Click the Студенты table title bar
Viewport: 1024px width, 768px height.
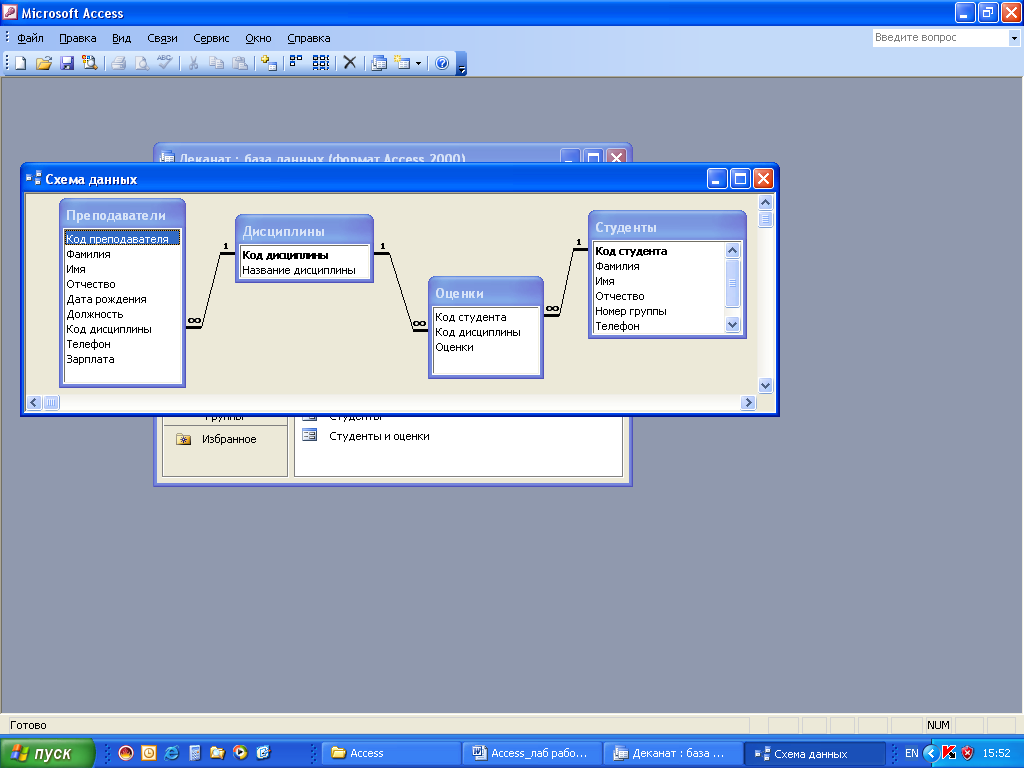pos(667,227)
